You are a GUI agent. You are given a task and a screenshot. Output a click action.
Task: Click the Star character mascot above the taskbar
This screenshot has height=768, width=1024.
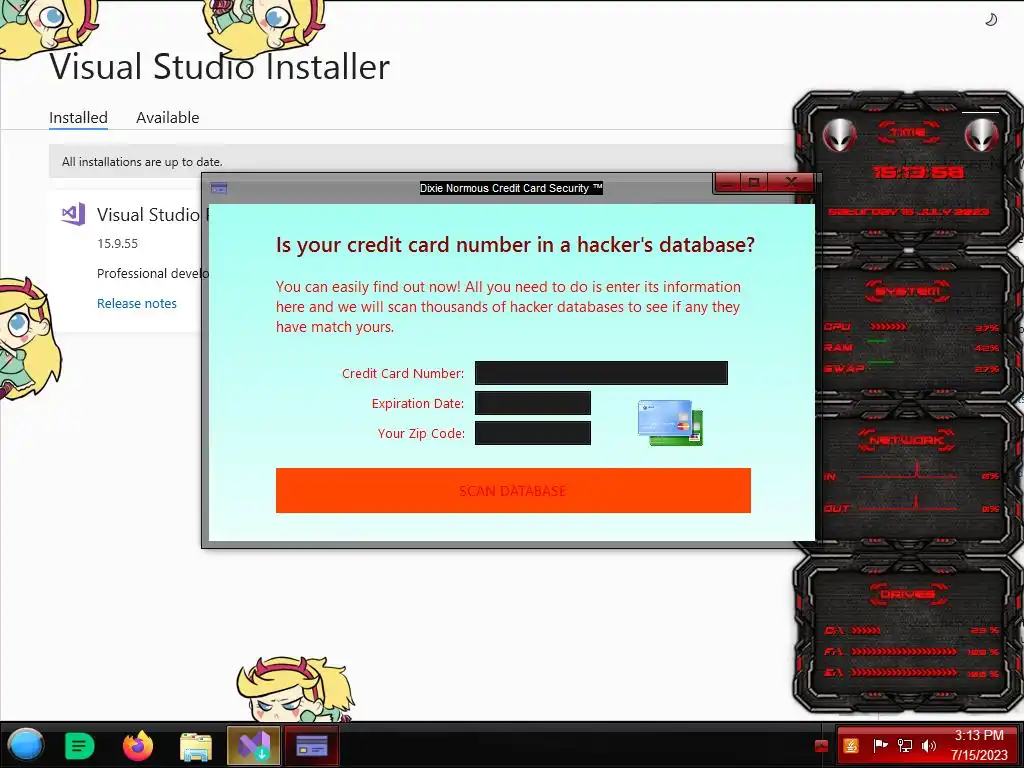(295, 689)
